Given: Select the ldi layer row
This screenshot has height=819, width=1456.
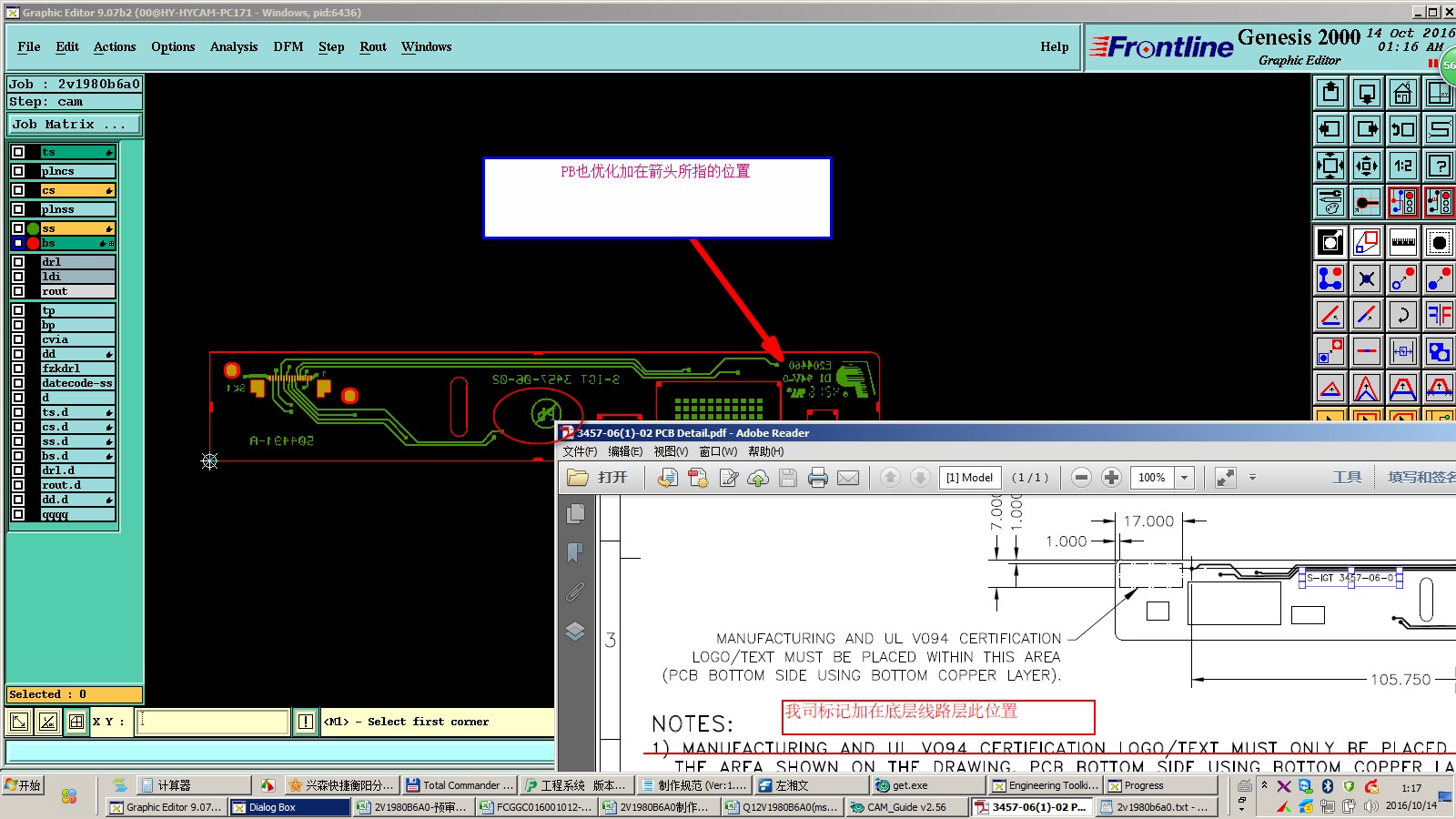Looking at the screenshot, I should (78, 277).
